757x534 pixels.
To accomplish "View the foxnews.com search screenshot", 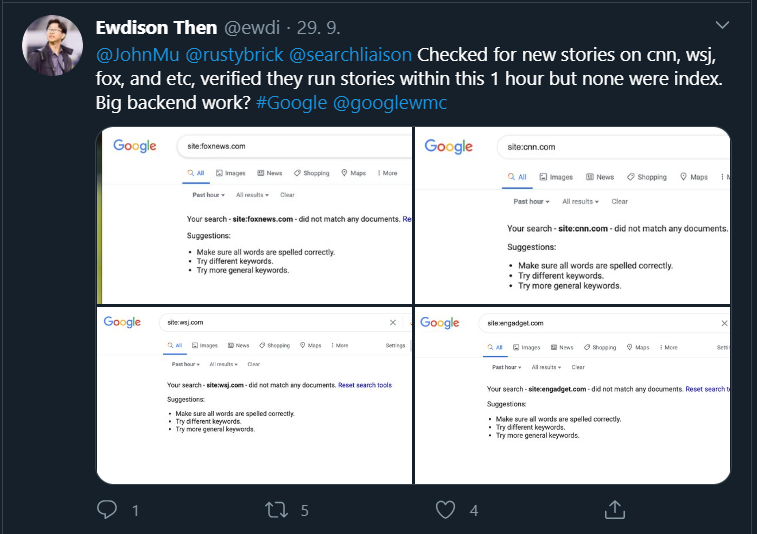I will click(x=254, y=215).
